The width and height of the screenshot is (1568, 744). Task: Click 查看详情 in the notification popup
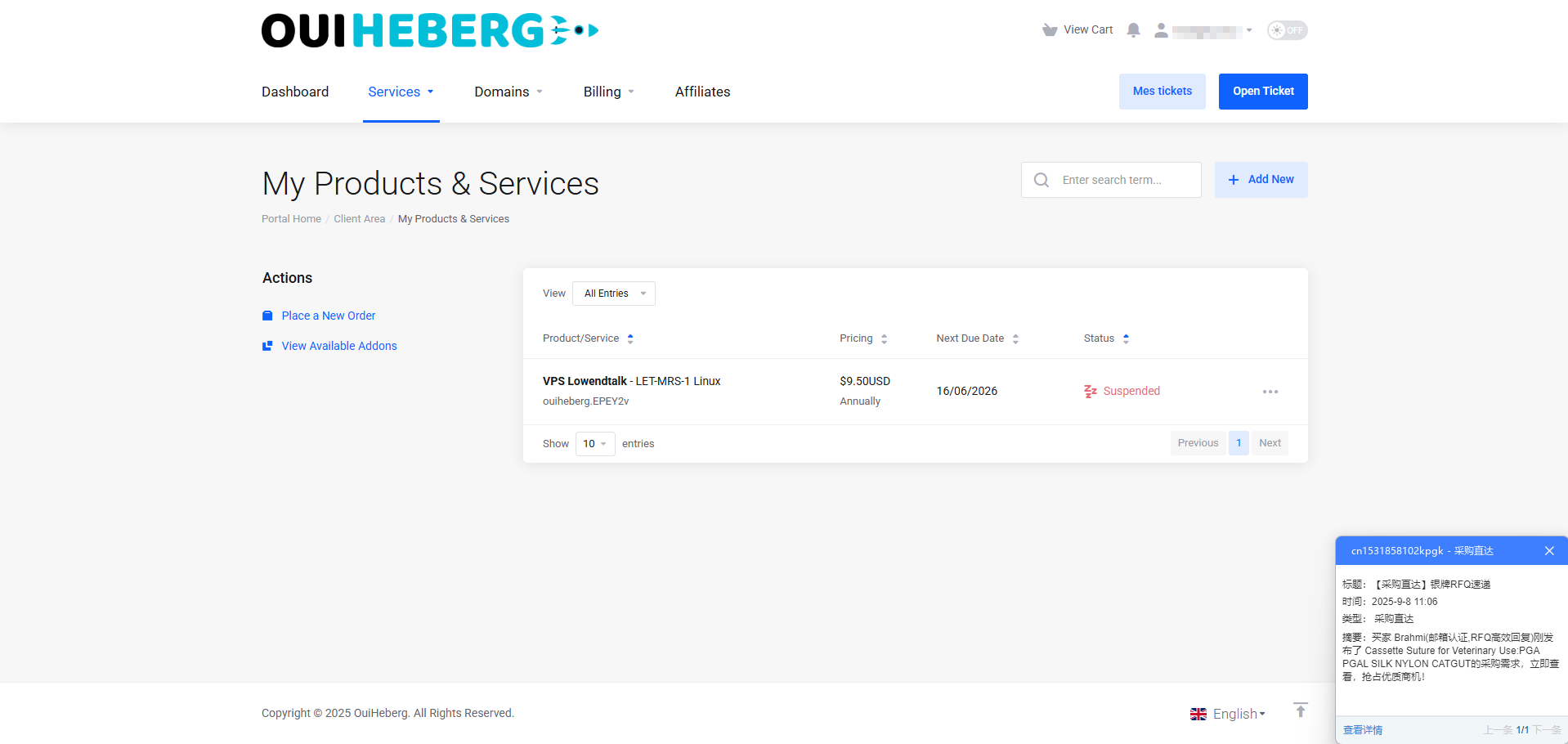pyautogui.click(x=1363, y=730)
